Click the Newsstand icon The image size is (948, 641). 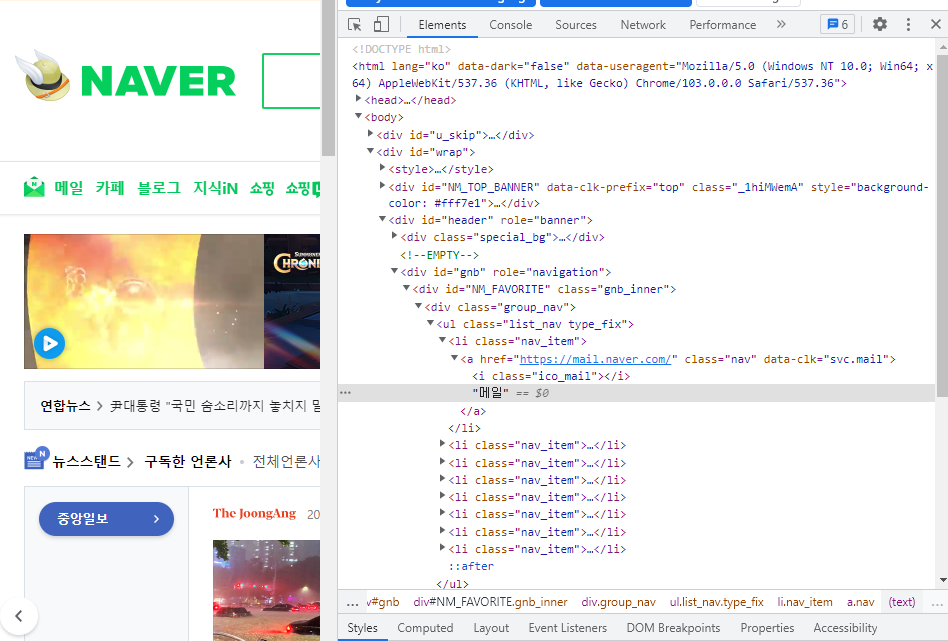[36, 458]
